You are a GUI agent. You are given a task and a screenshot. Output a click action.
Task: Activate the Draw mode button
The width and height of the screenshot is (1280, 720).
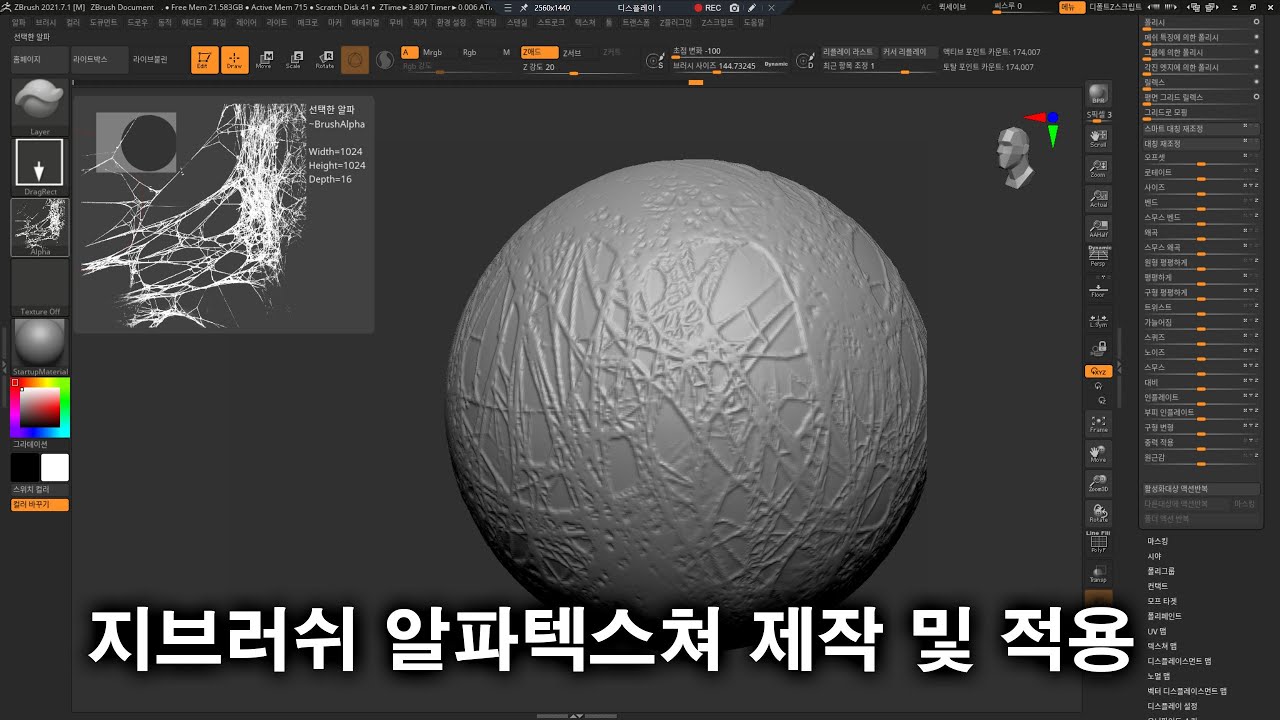point(235,60)
